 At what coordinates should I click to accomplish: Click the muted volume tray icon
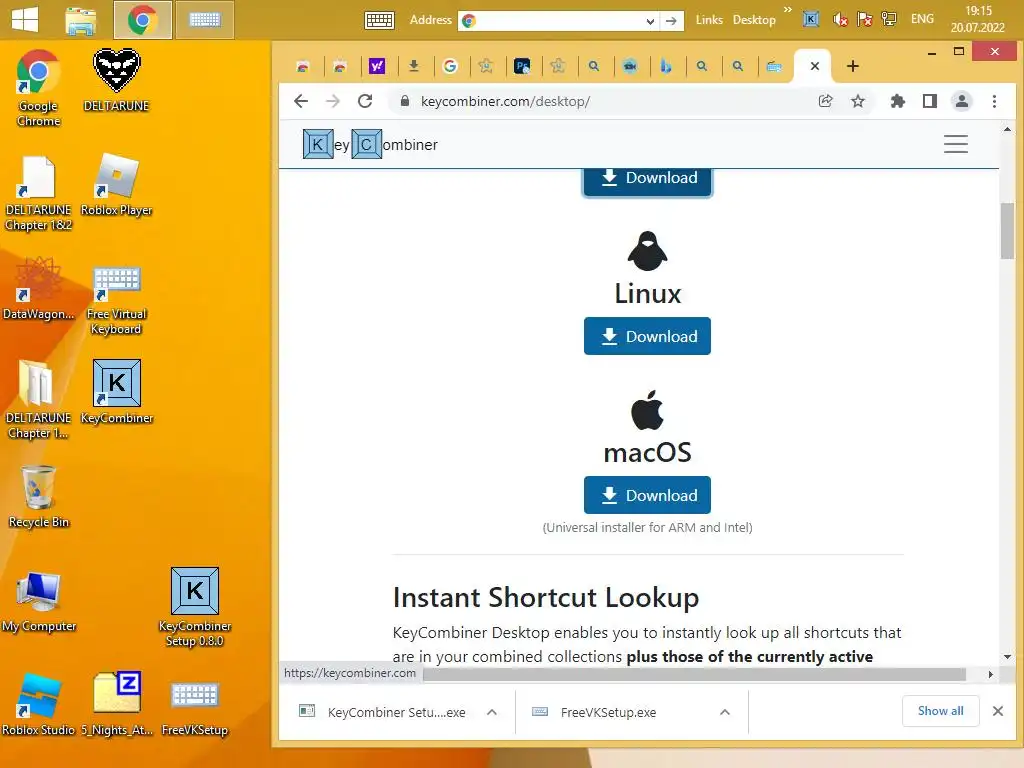coord(840,20)
